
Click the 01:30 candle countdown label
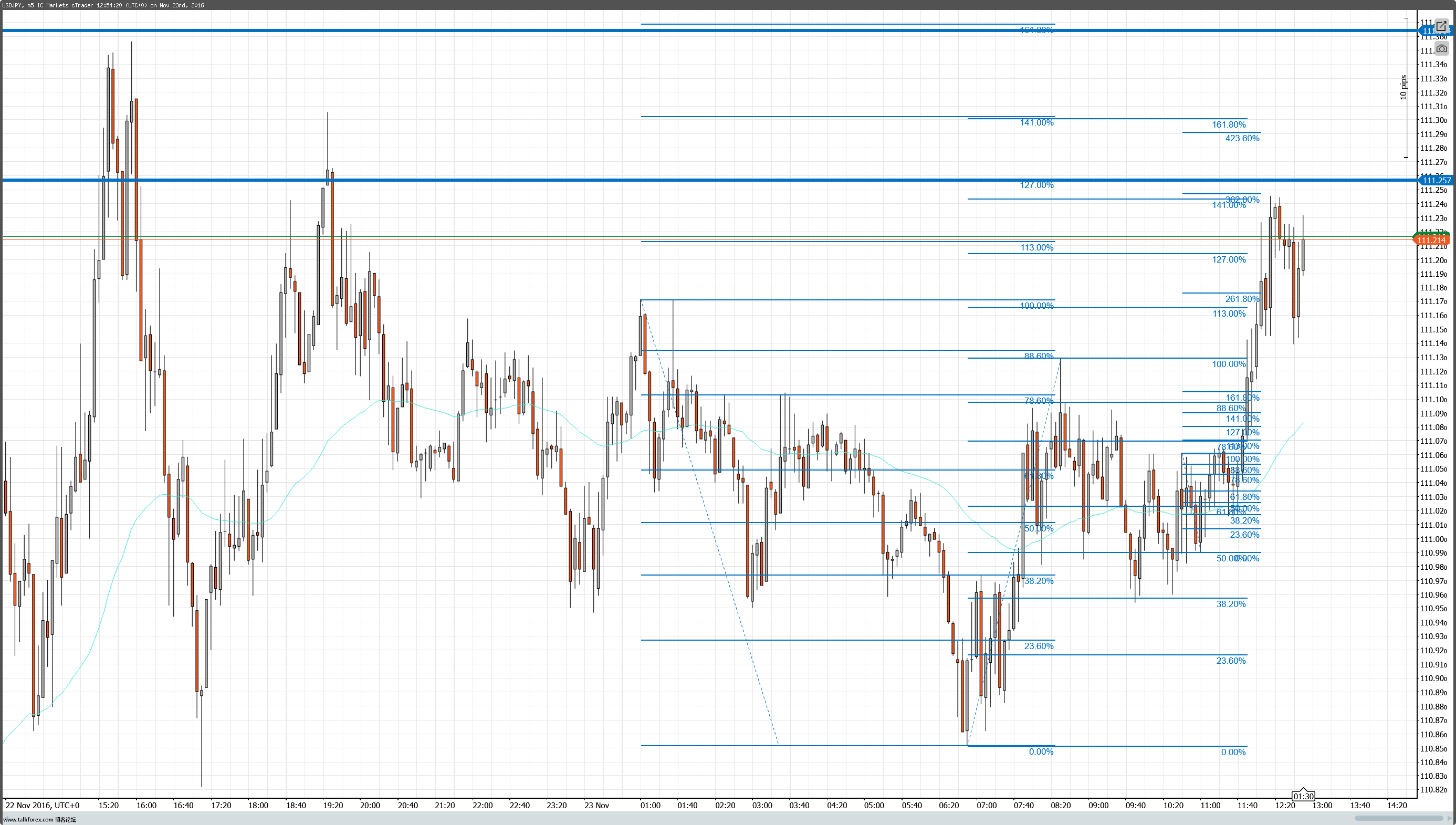point(1304,796)
